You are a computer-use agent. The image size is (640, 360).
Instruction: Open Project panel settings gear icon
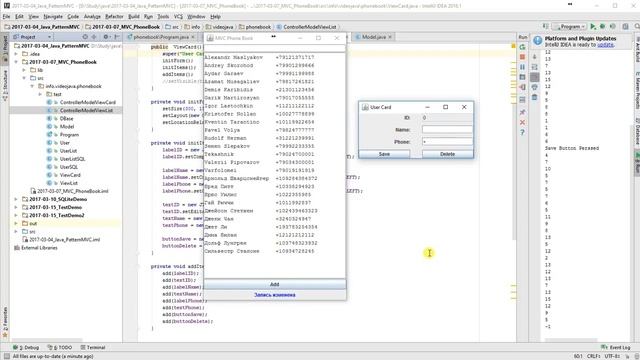[106, 37]
